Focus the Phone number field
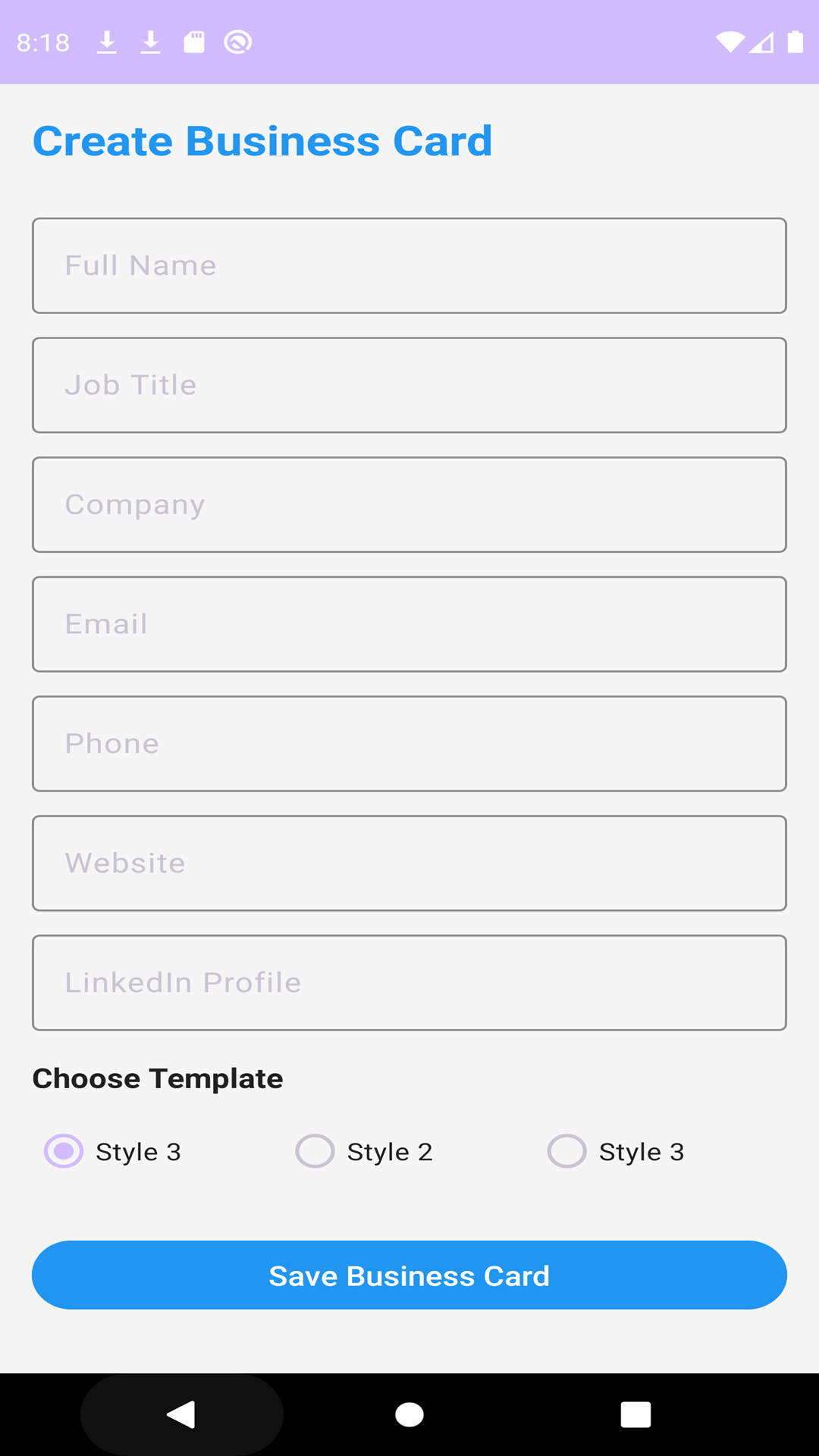819x1456 pixels. [409, 743]
